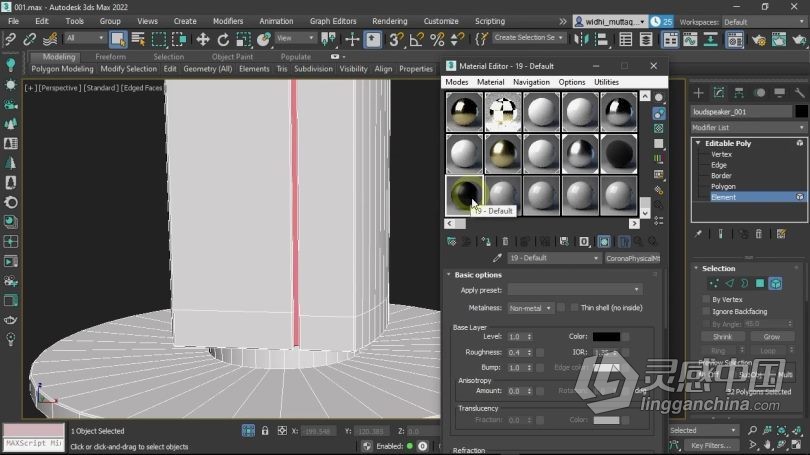
Task: Toggle selection lock in status bar
Action: 265,431
